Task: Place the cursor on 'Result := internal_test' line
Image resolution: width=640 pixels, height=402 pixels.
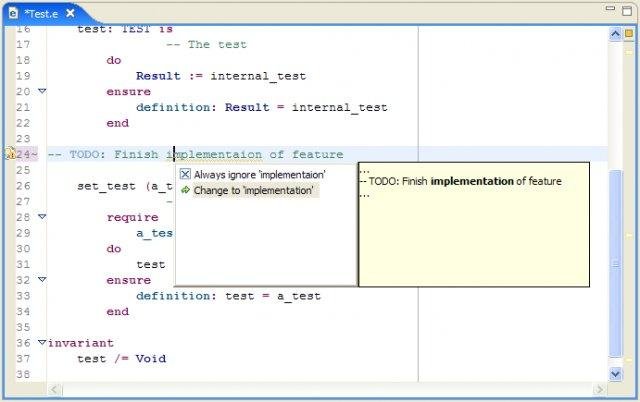Action: pyautogui.click(x=221, y=76)
